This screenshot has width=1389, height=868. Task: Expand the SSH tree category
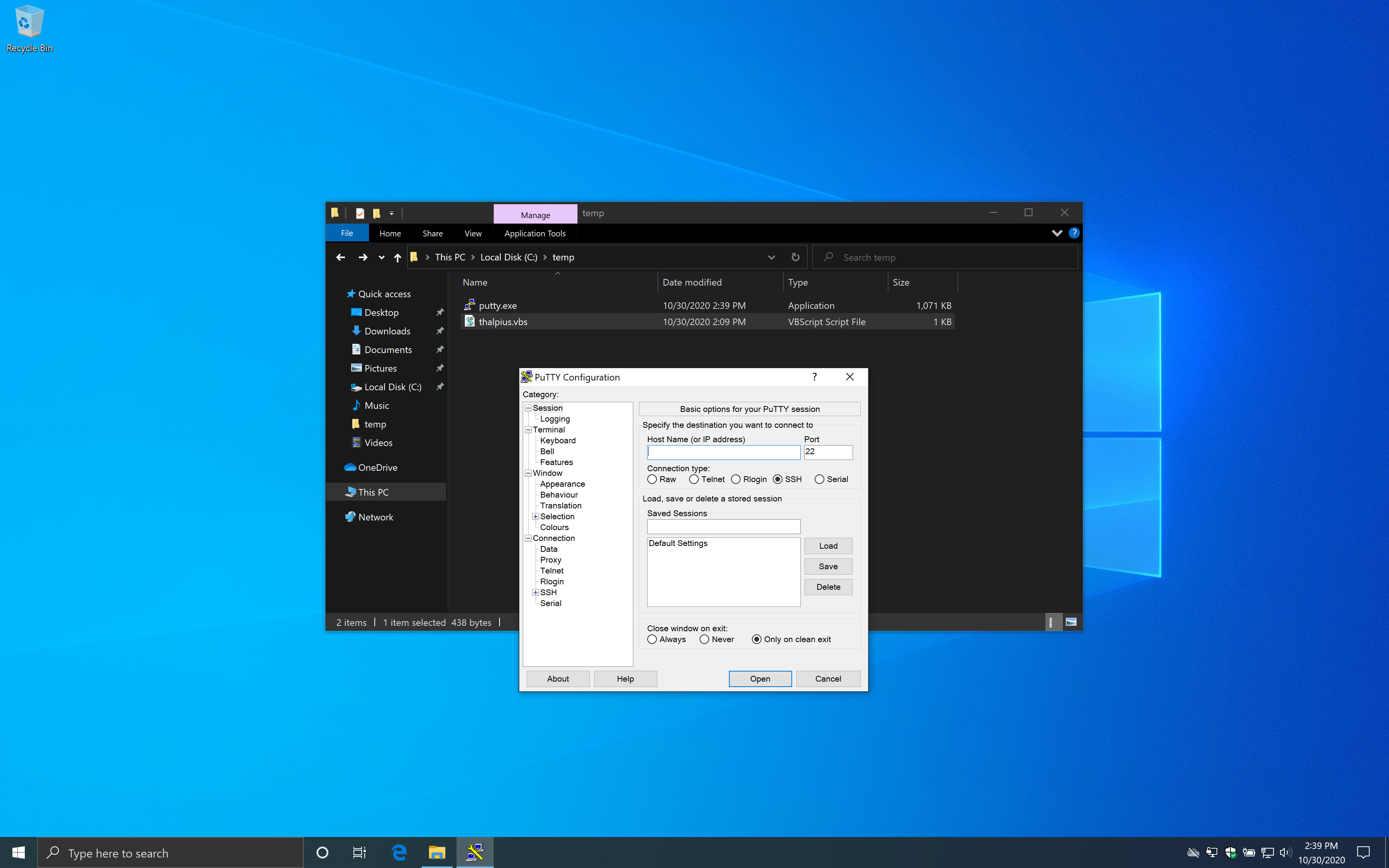pyautogui.click(x=535, y=592)
